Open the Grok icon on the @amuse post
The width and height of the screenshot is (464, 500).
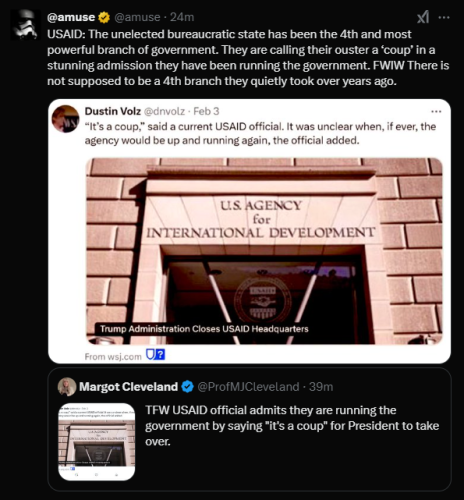(x=423, y=17)
